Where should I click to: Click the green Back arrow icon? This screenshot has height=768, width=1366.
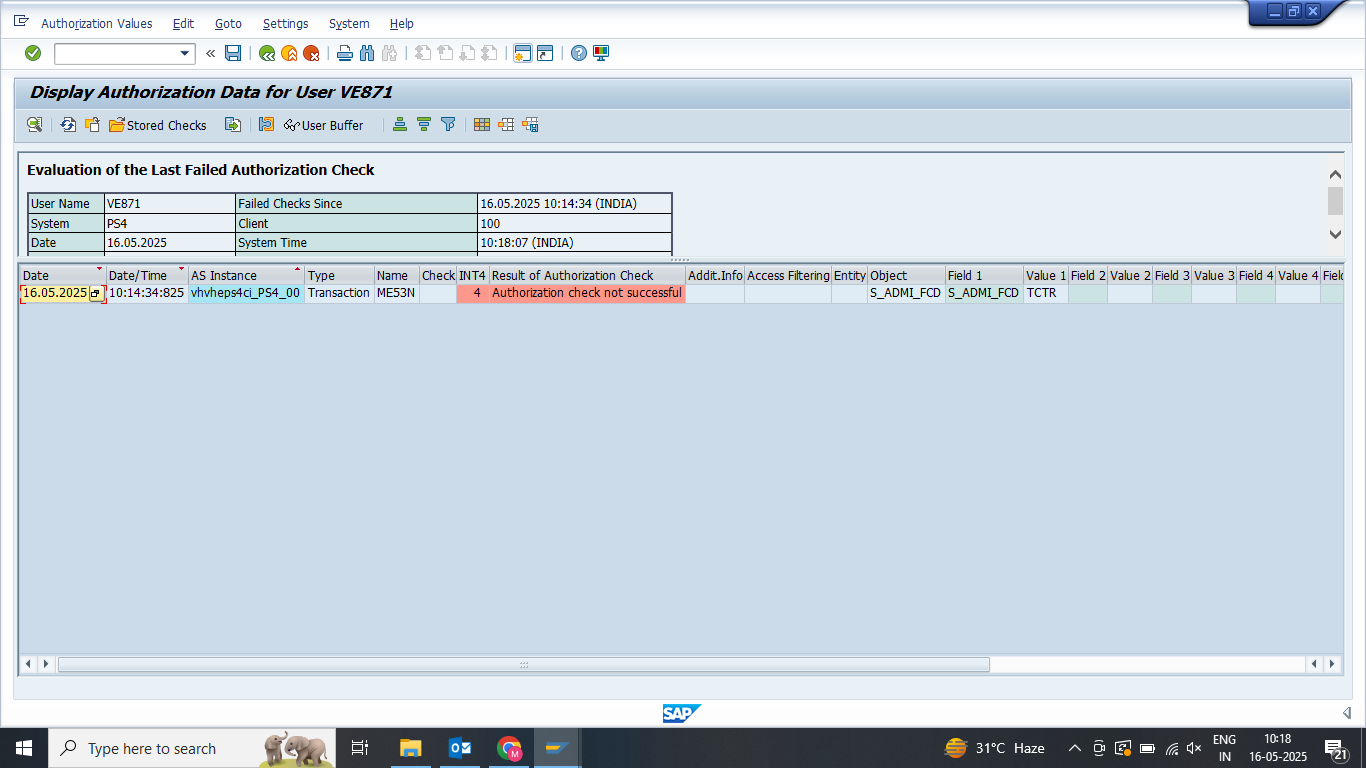point(267,53)
